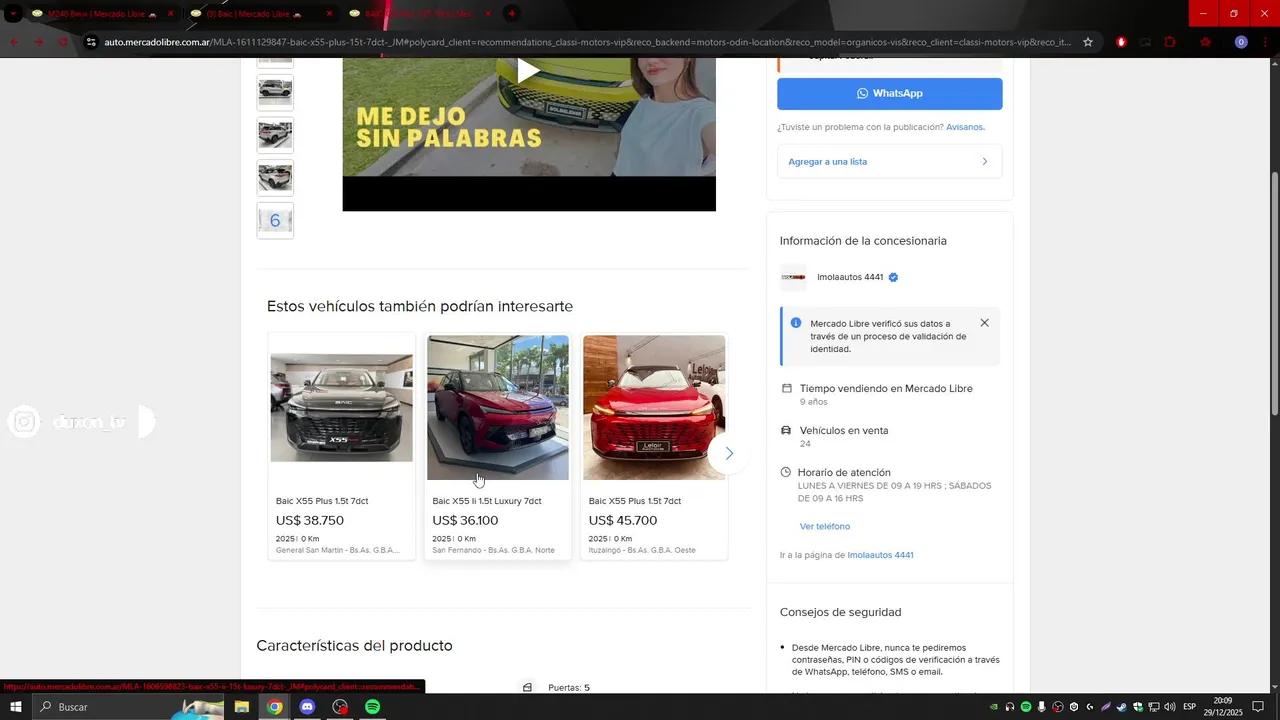Open the Windows Start menu
1280x720 pixels.
pyautogui.click(x=15, y=707)
